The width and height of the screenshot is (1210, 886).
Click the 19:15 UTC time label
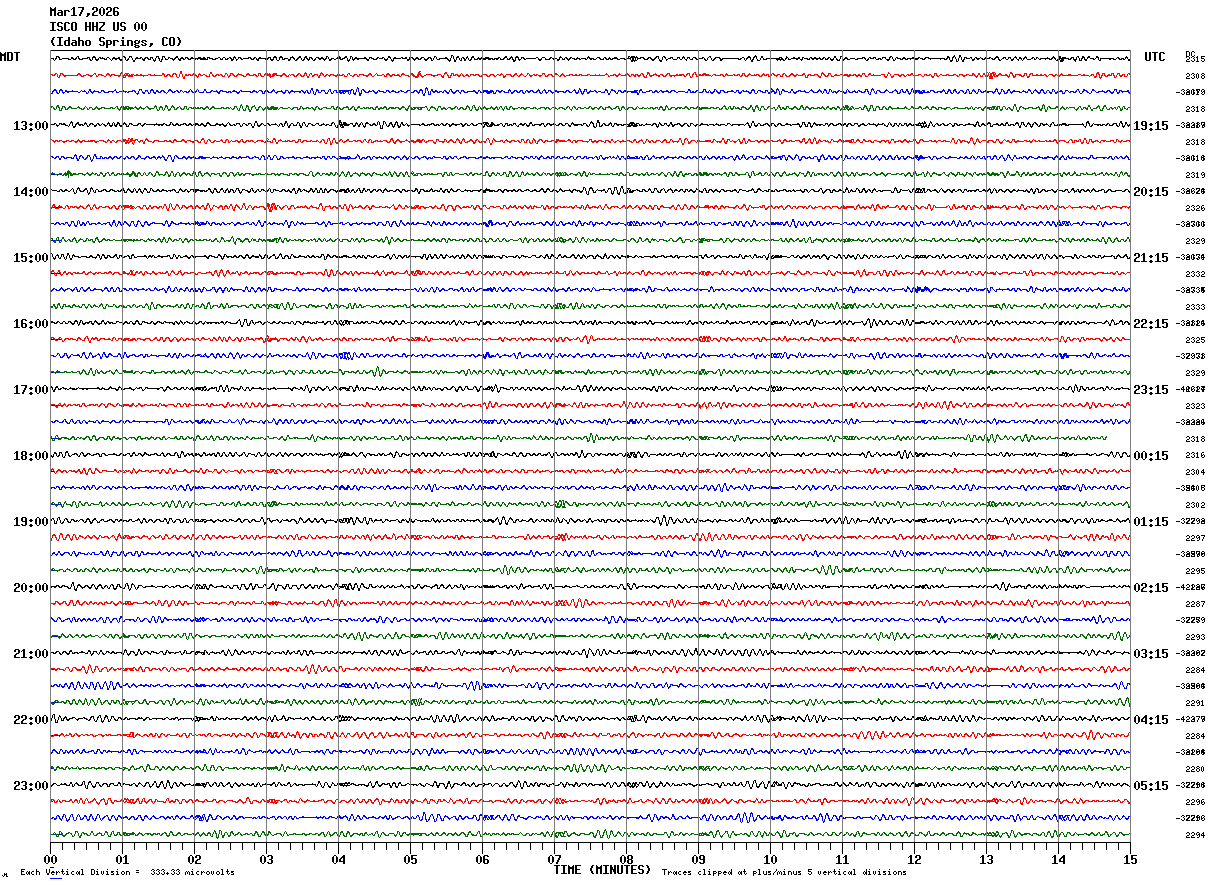point(1151,126)
